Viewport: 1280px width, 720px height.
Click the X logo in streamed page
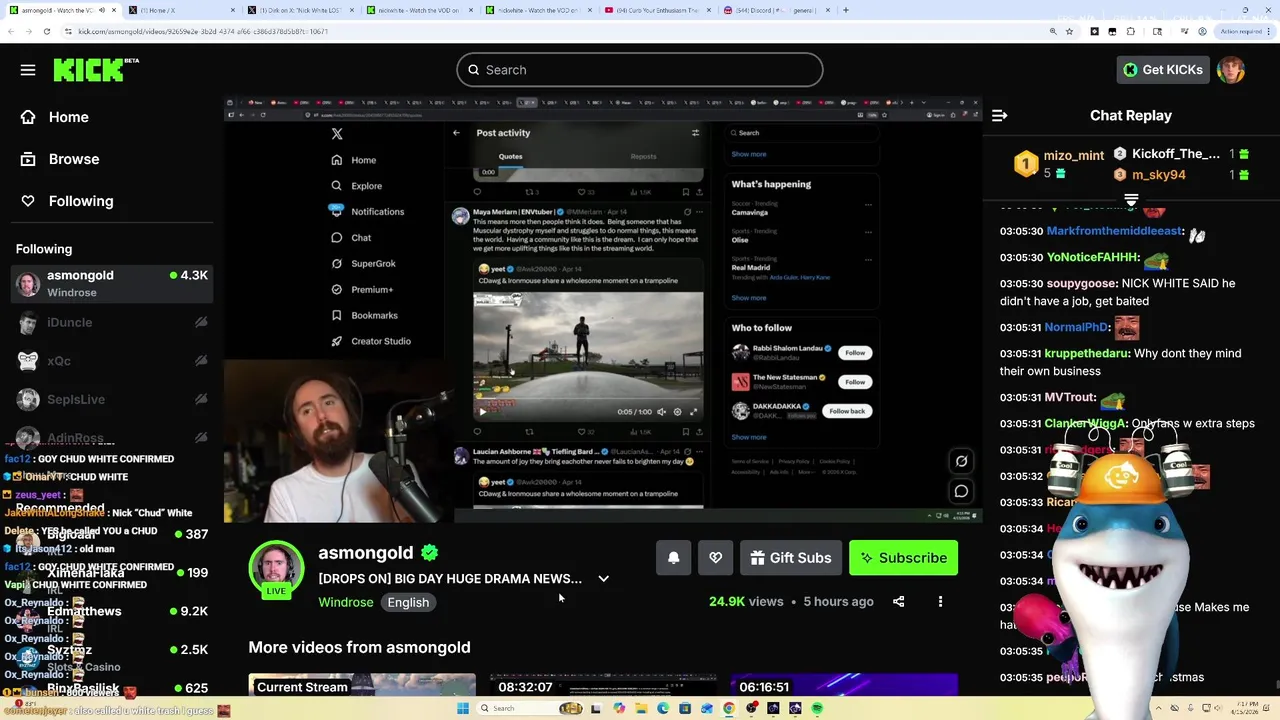pyautogui.click(x=337, y=134)
